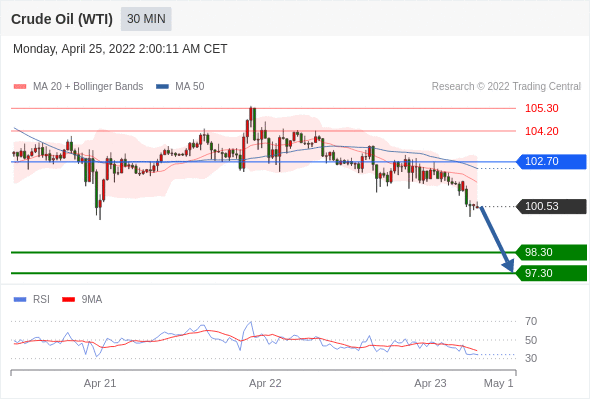The width and height of the screenshot is (590, 400).
Task: Click the MA 20 + Bollinger Bands legend swatch
Action: [20, 87]
